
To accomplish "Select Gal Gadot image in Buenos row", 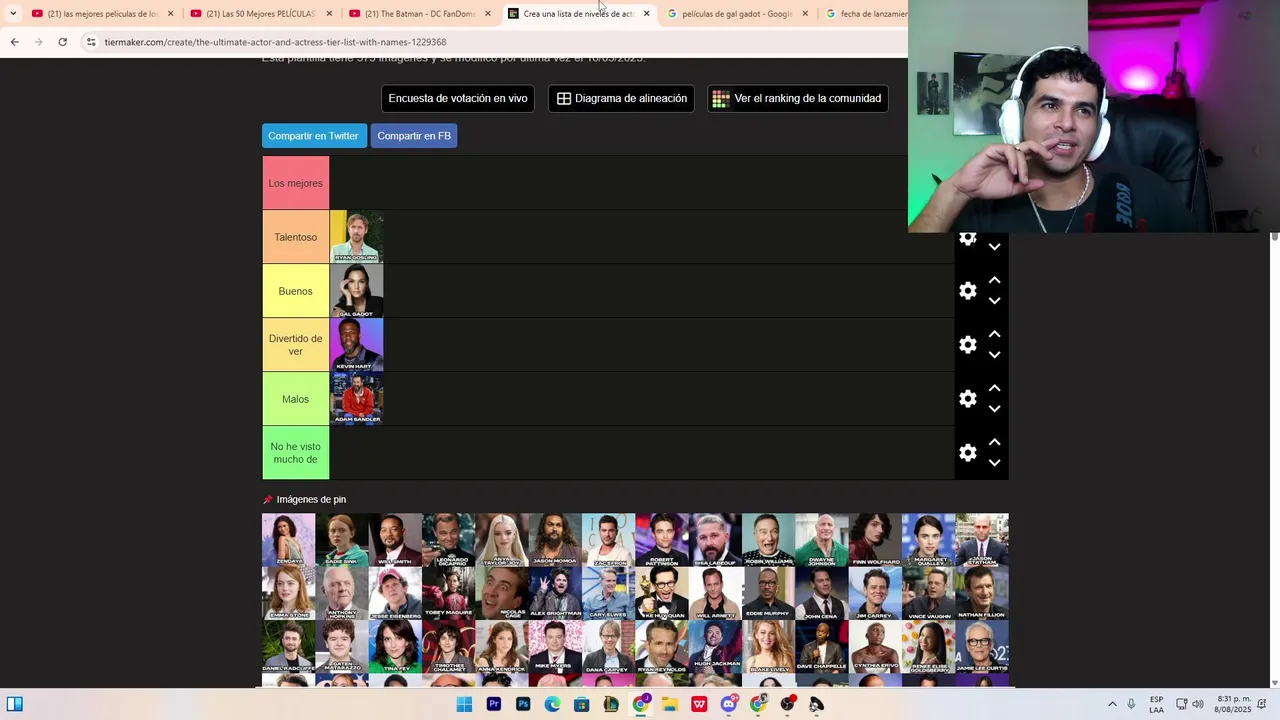I will coord(357,291).
